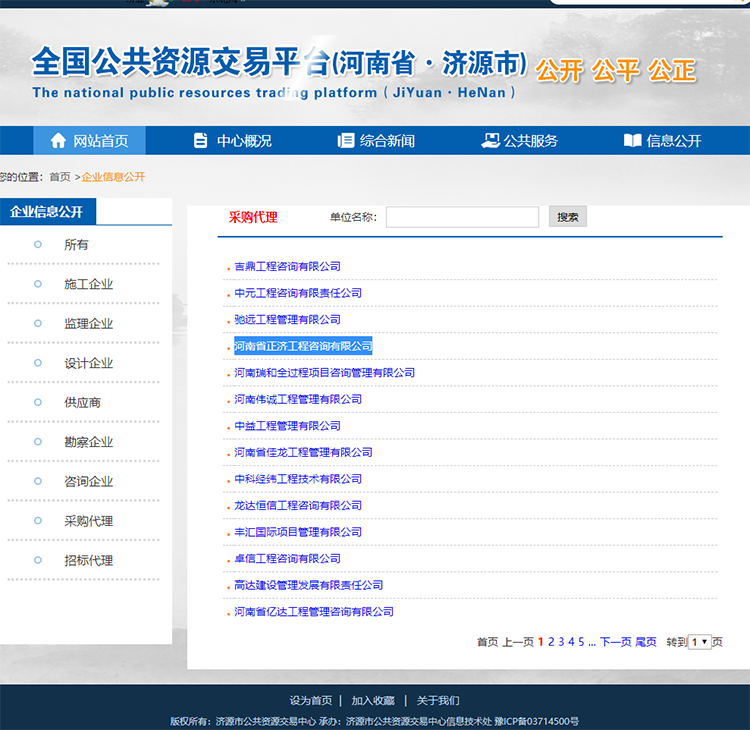
Task: Click the document icon beside 中心概况
Action: click(201, 141)
